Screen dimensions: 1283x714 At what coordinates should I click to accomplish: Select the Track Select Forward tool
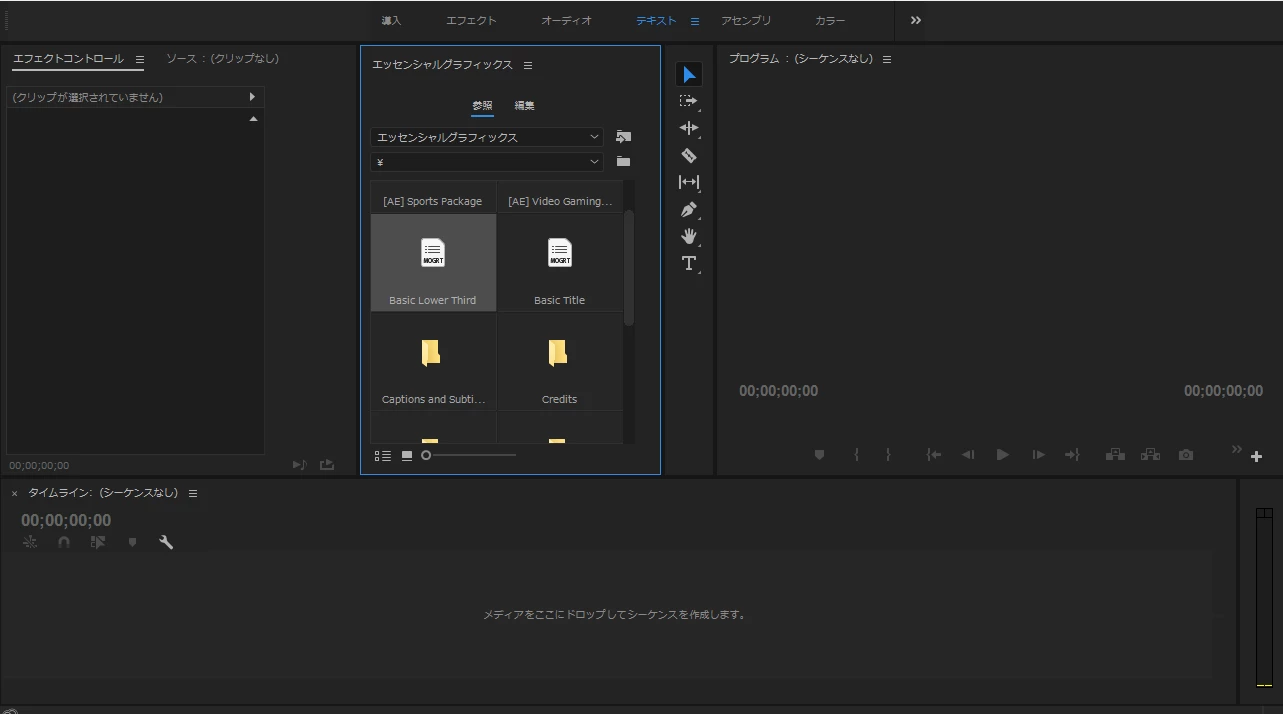[x=689, y=101]
